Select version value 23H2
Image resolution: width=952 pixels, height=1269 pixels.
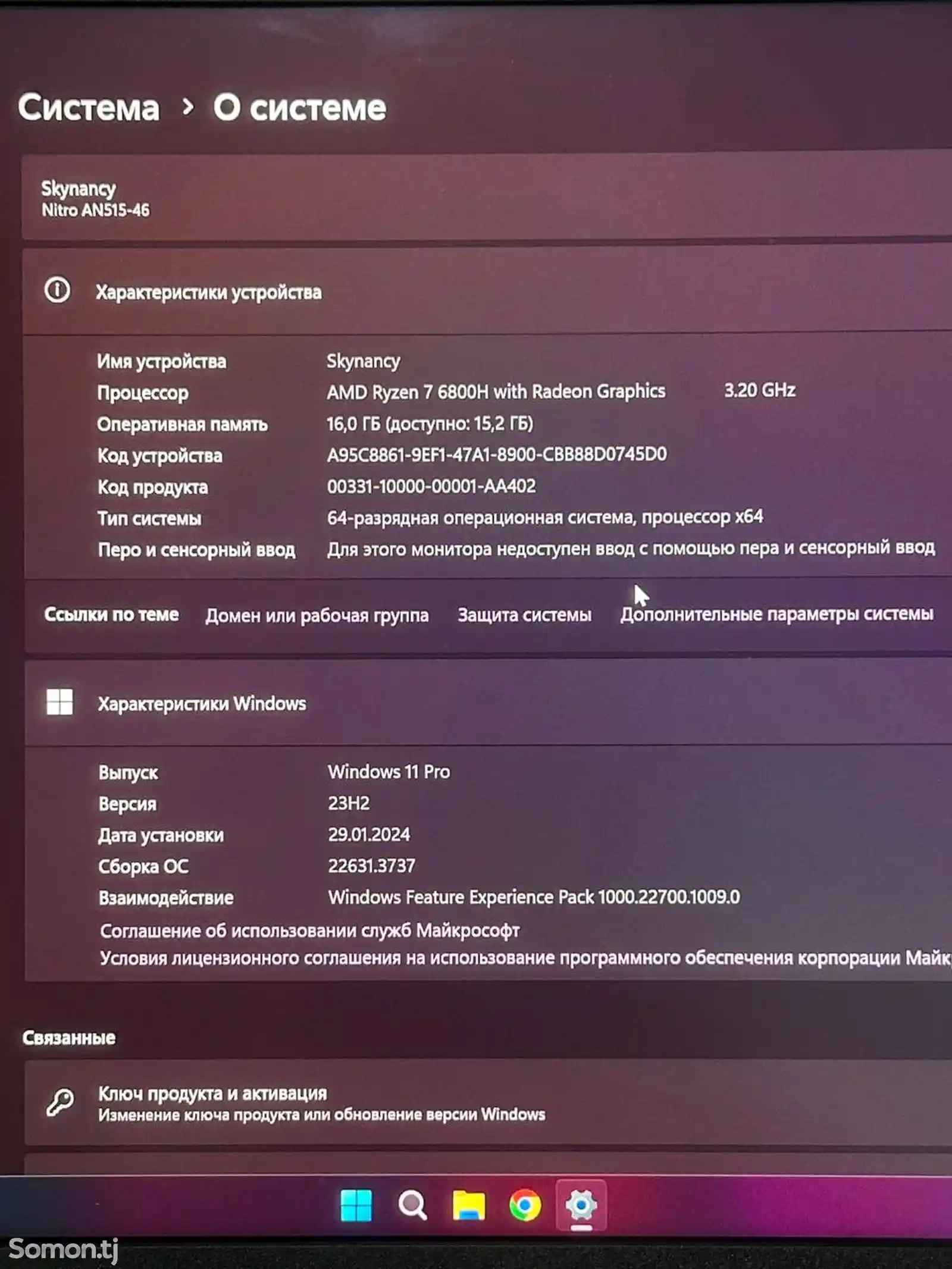pyautogui.click(x=349, y=803)
